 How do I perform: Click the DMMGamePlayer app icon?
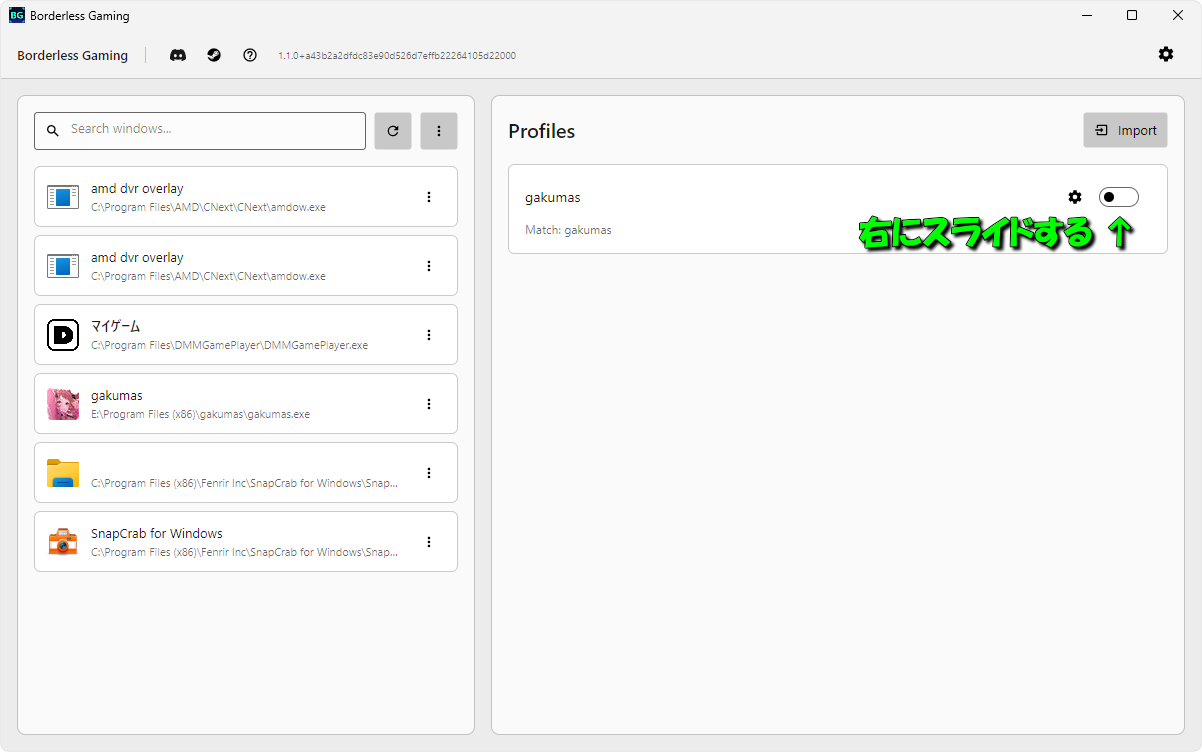coord(63,335)
